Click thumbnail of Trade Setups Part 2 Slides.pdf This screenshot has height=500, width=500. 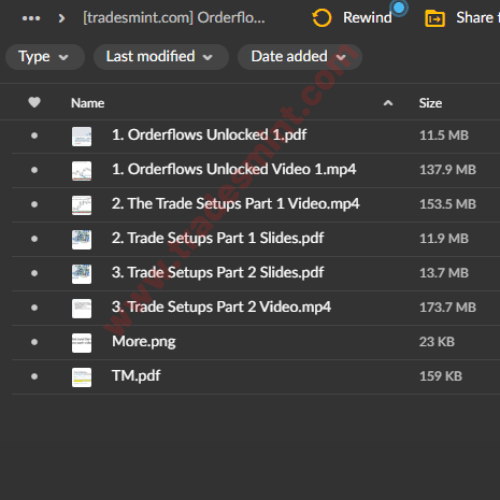click(x=82, y=274)
